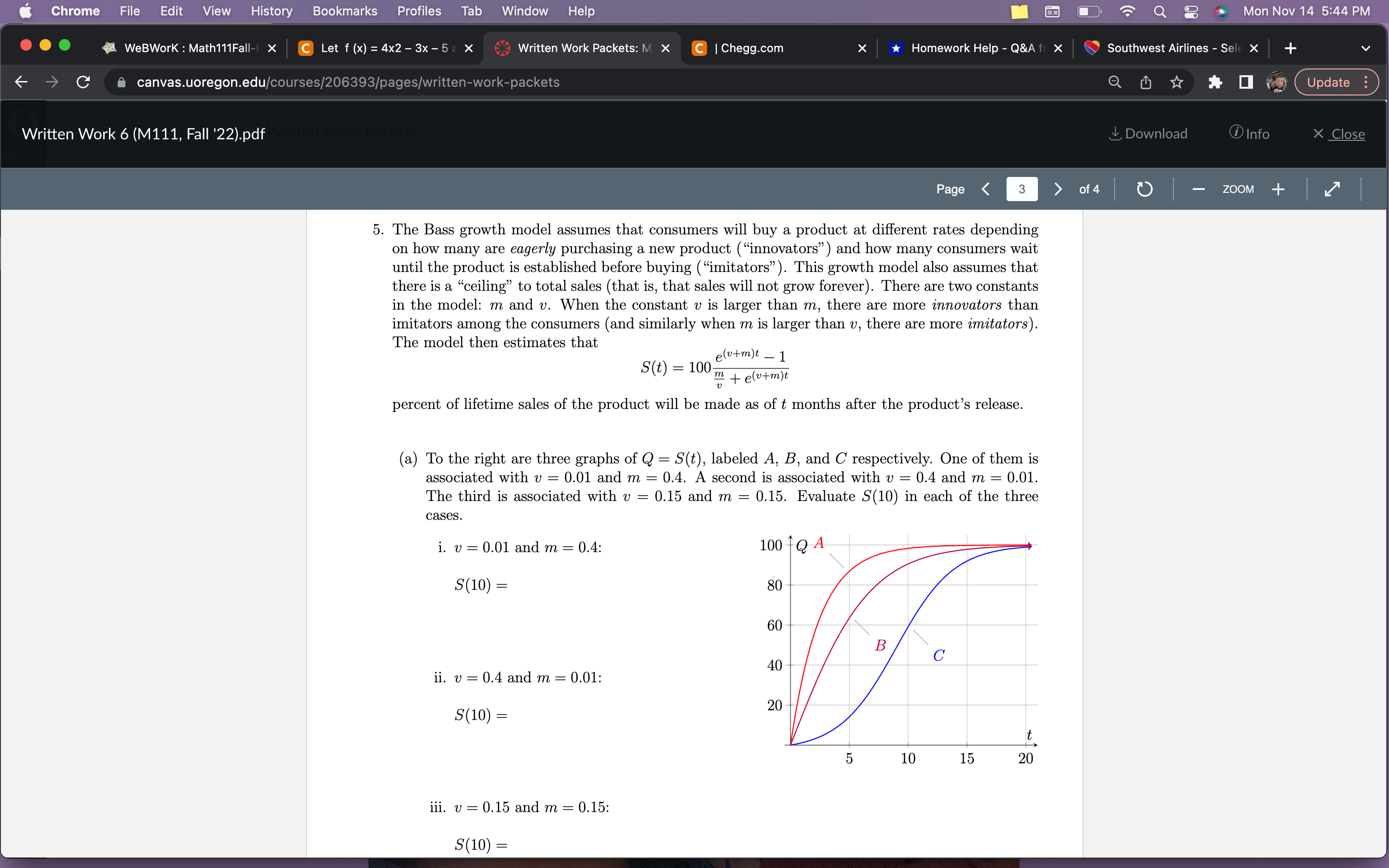
Task: Click the page number field showing 3
Action: (1022, 189)
